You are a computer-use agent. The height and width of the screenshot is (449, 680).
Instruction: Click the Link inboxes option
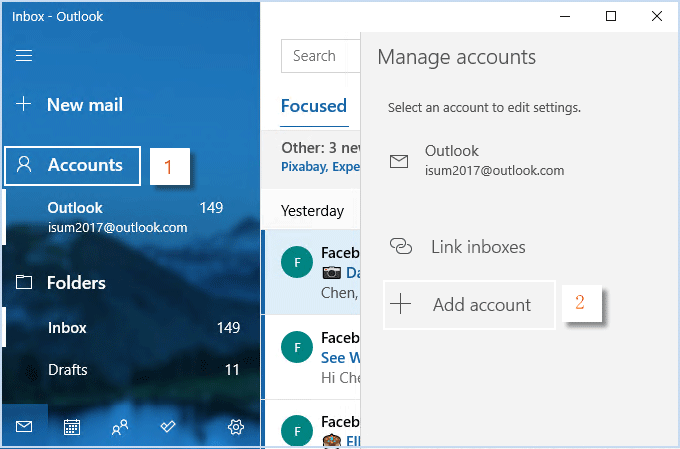click(458, 247)
